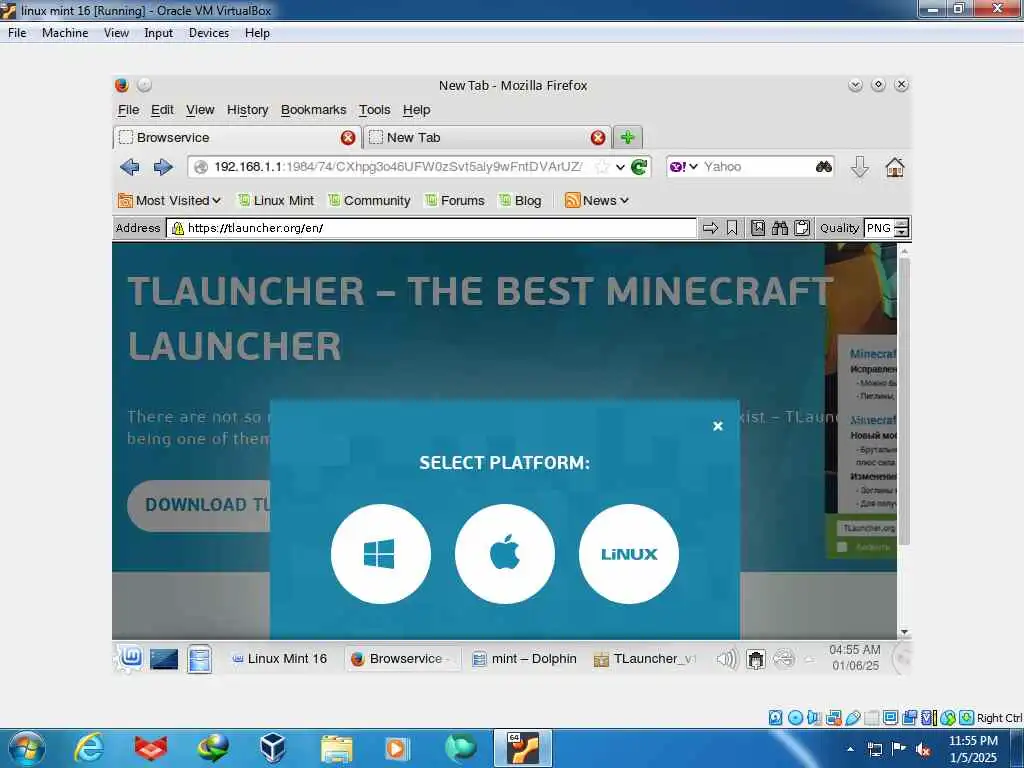This screenshot has height=768, width=1024.
Task: Open the Firefox Bookmarks menu
Action: (313, 110)
